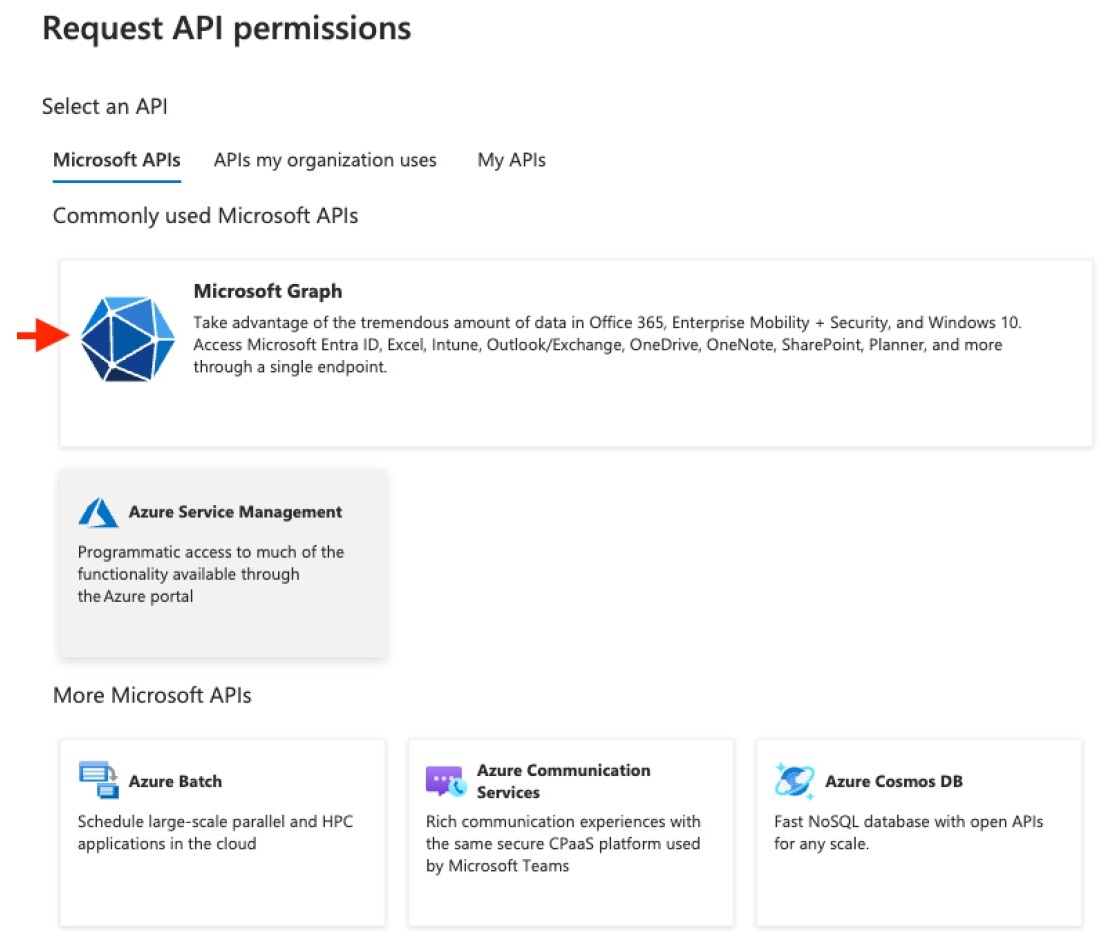
Task: Click the Azure Service Management logo icon
Action: point(98,513)
